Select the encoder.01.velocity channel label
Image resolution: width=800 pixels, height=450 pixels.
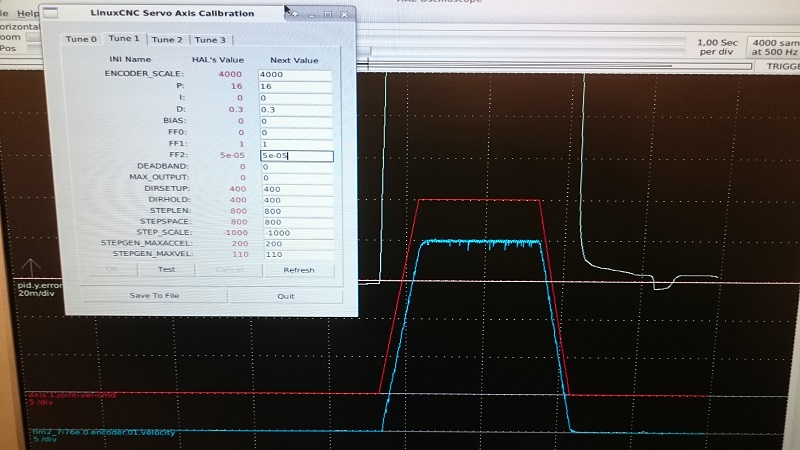point(103,435)
